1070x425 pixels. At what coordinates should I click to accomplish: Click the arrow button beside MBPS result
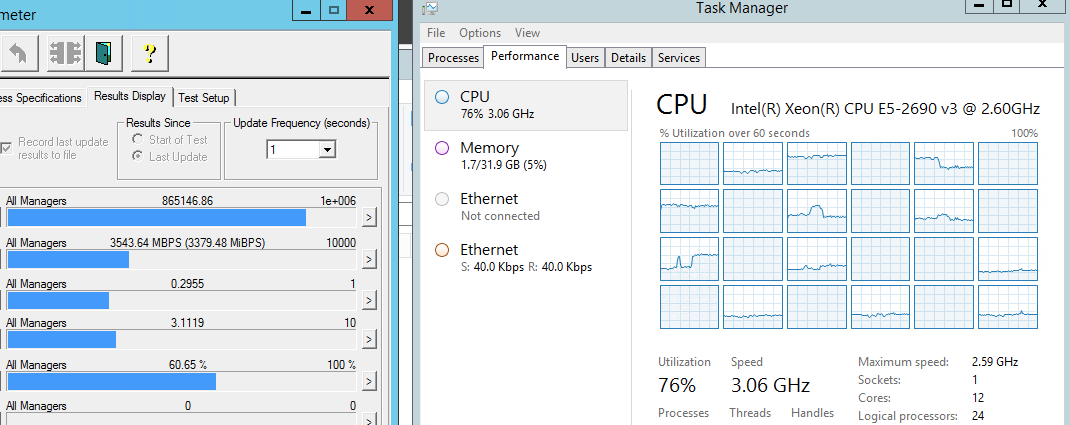click(x=369, y=259)
